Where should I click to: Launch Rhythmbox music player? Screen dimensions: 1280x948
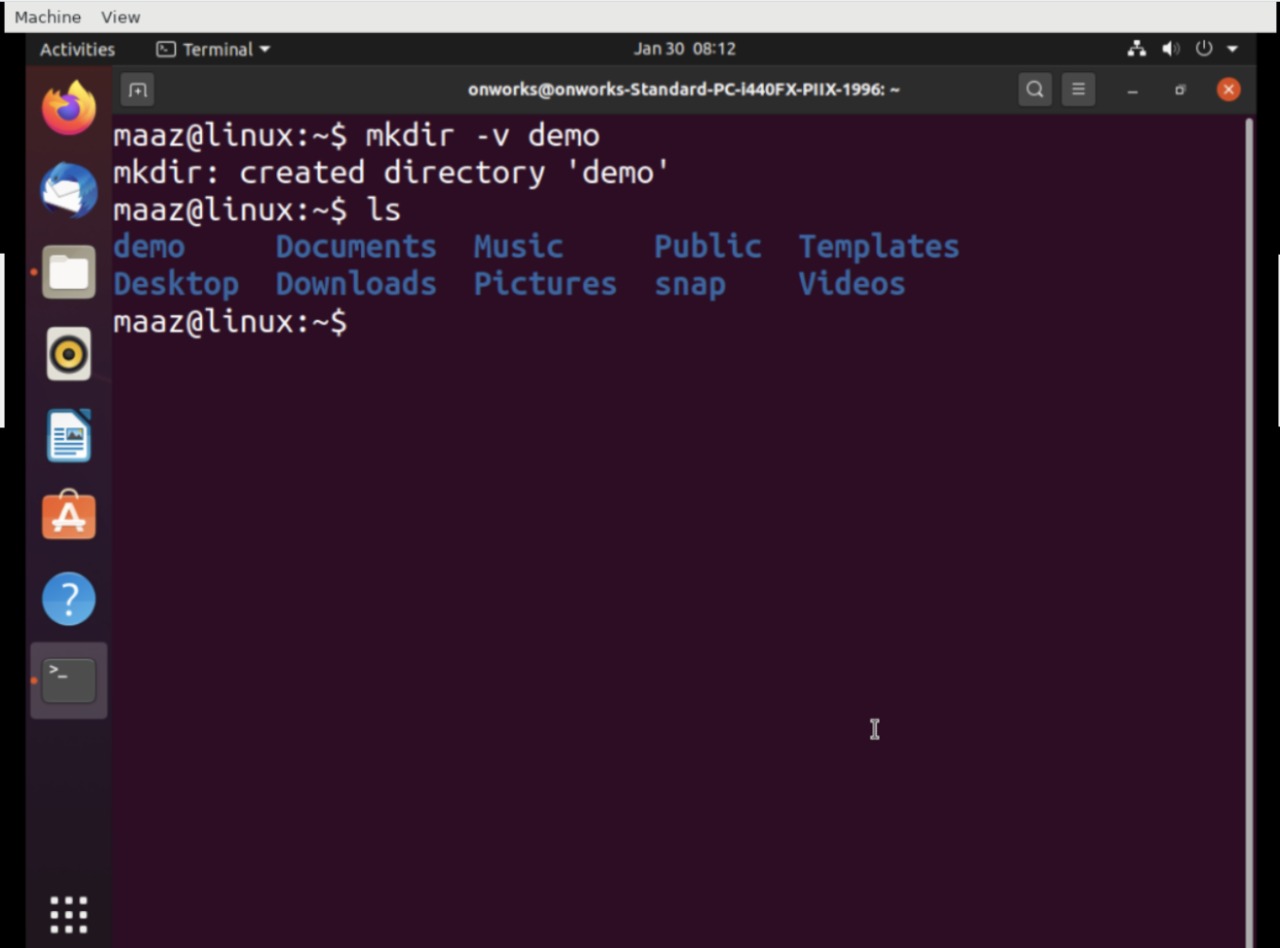coord(68,353)
